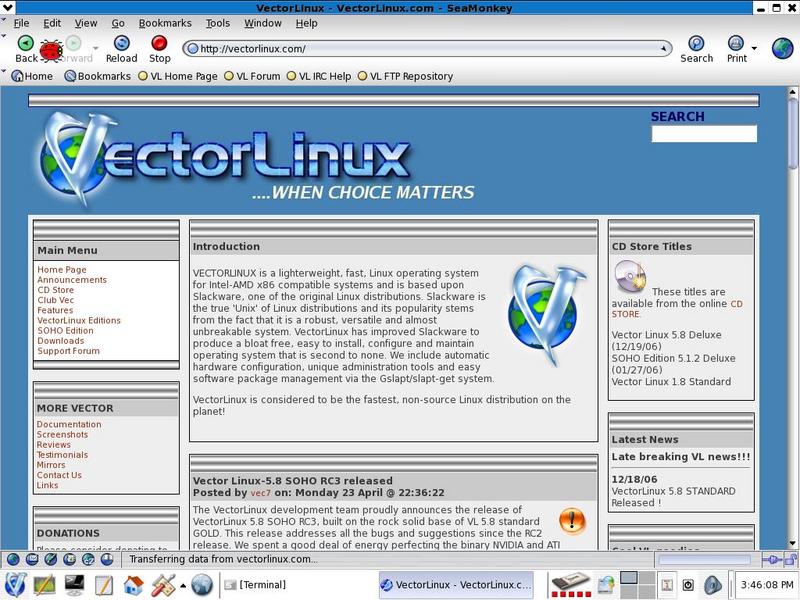Expand the Forward button history arrow
This screenshot has height=600, width=800.
(x=97, y=48)
